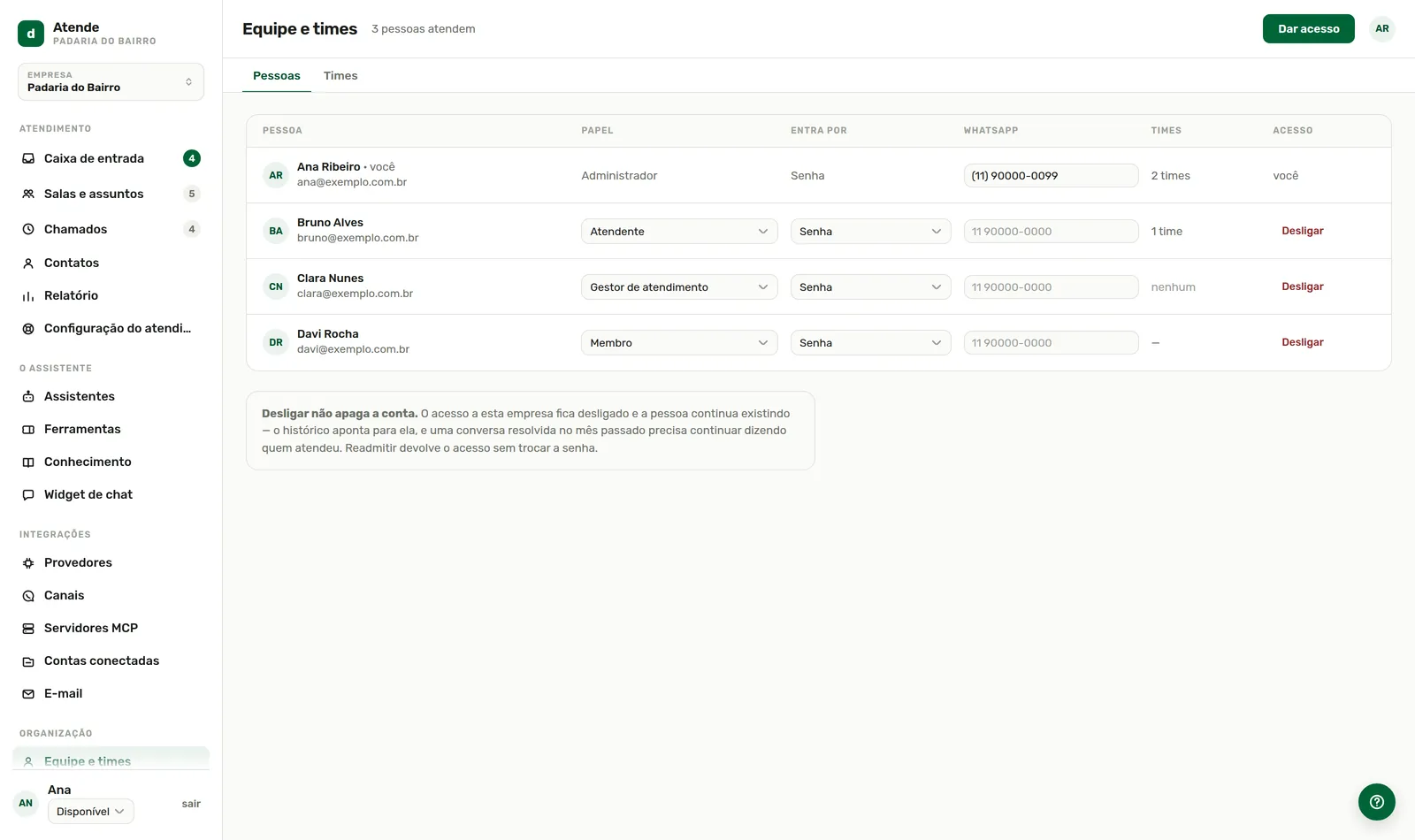
Task: Open the Provedores chip icon
Action: pos(28,562)
